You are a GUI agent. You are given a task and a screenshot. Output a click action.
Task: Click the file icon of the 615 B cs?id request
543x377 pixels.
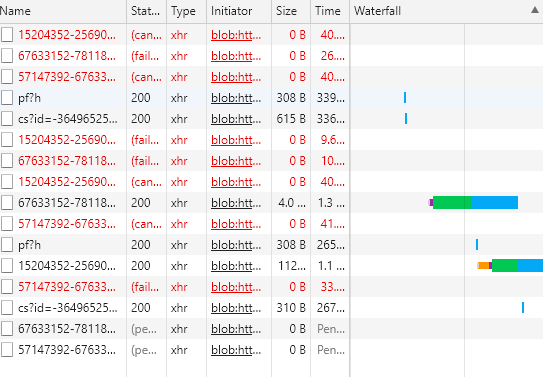pos(7,119)
